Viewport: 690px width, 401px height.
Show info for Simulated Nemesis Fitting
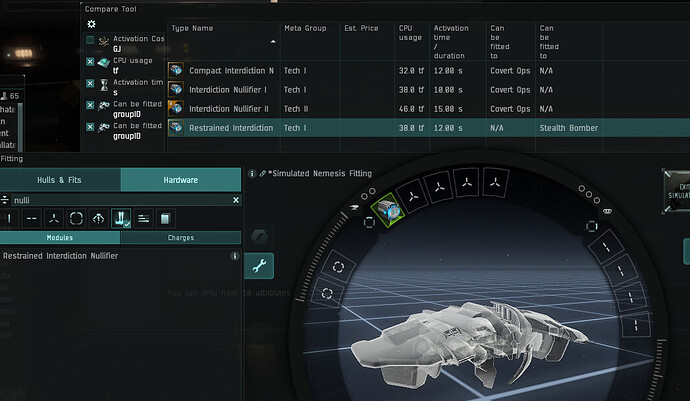point(252,173)
